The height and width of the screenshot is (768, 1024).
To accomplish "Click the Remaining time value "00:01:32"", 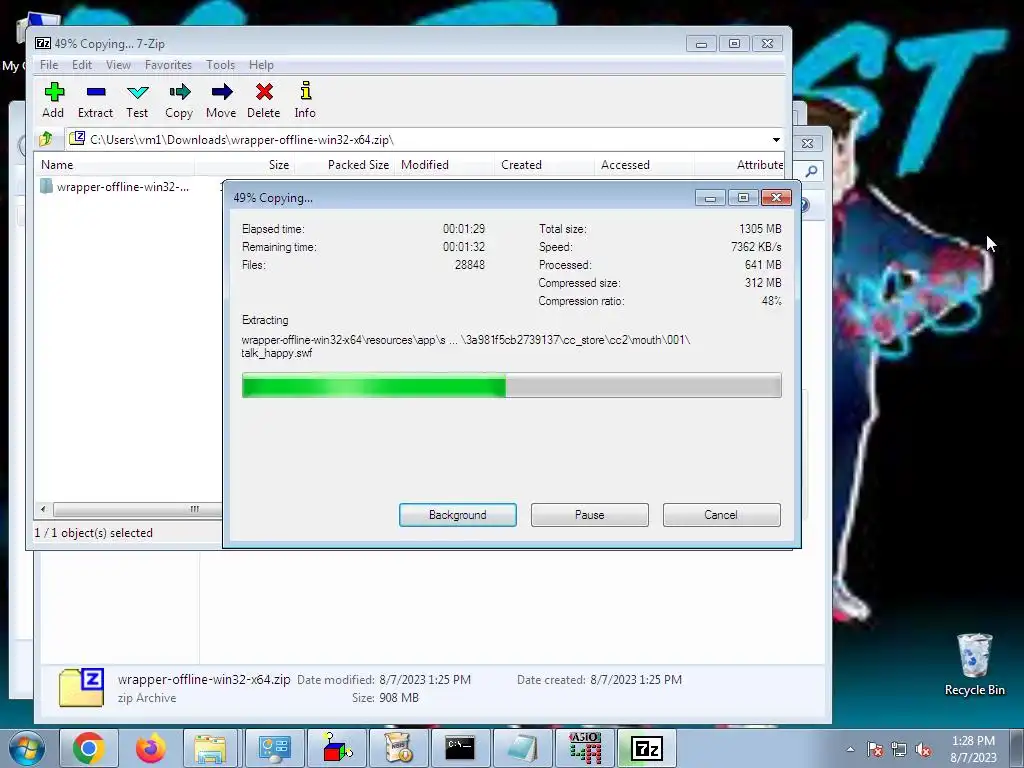I will pos(464,247).
